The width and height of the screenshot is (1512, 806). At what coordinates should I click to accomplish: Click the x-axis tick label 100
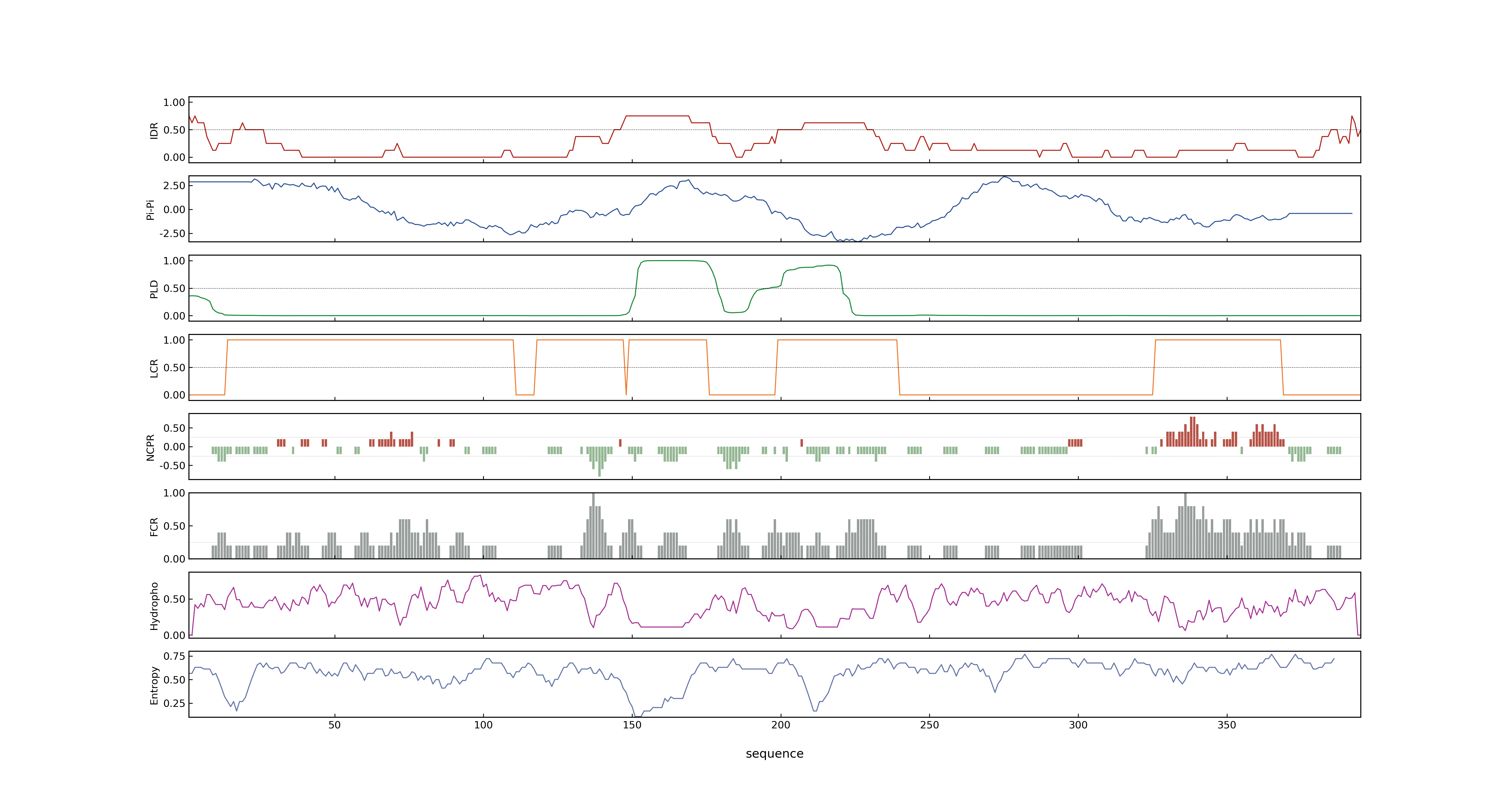click(483, 725)
